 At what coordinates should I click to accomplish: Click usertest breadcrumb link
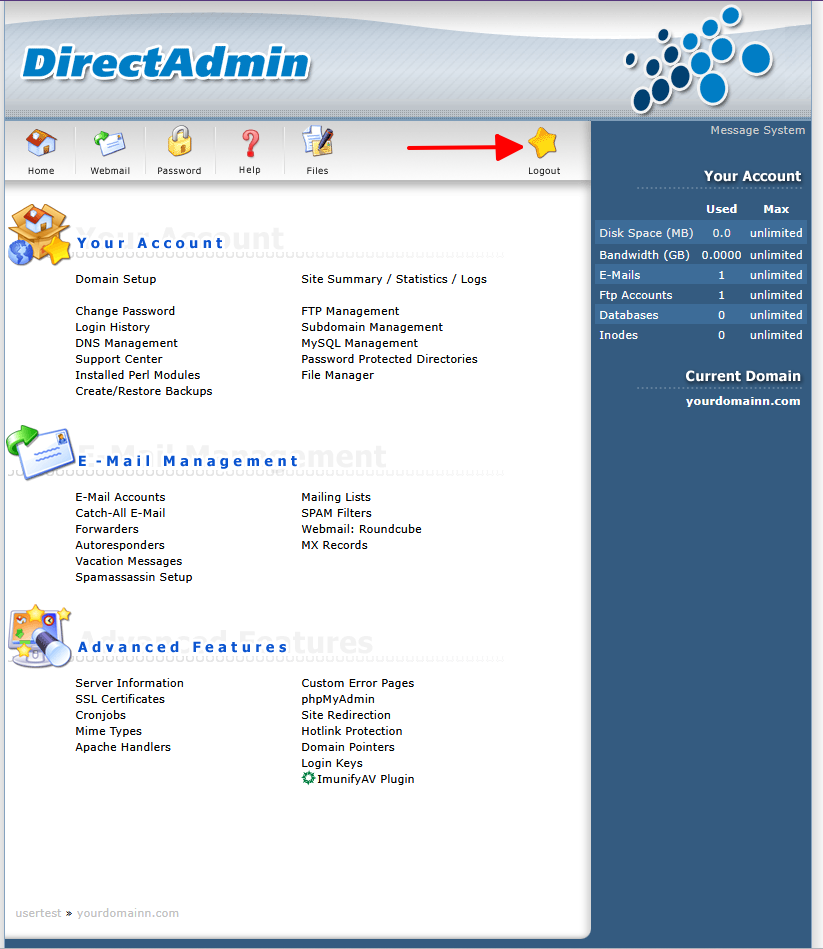[x=38, y=913]
